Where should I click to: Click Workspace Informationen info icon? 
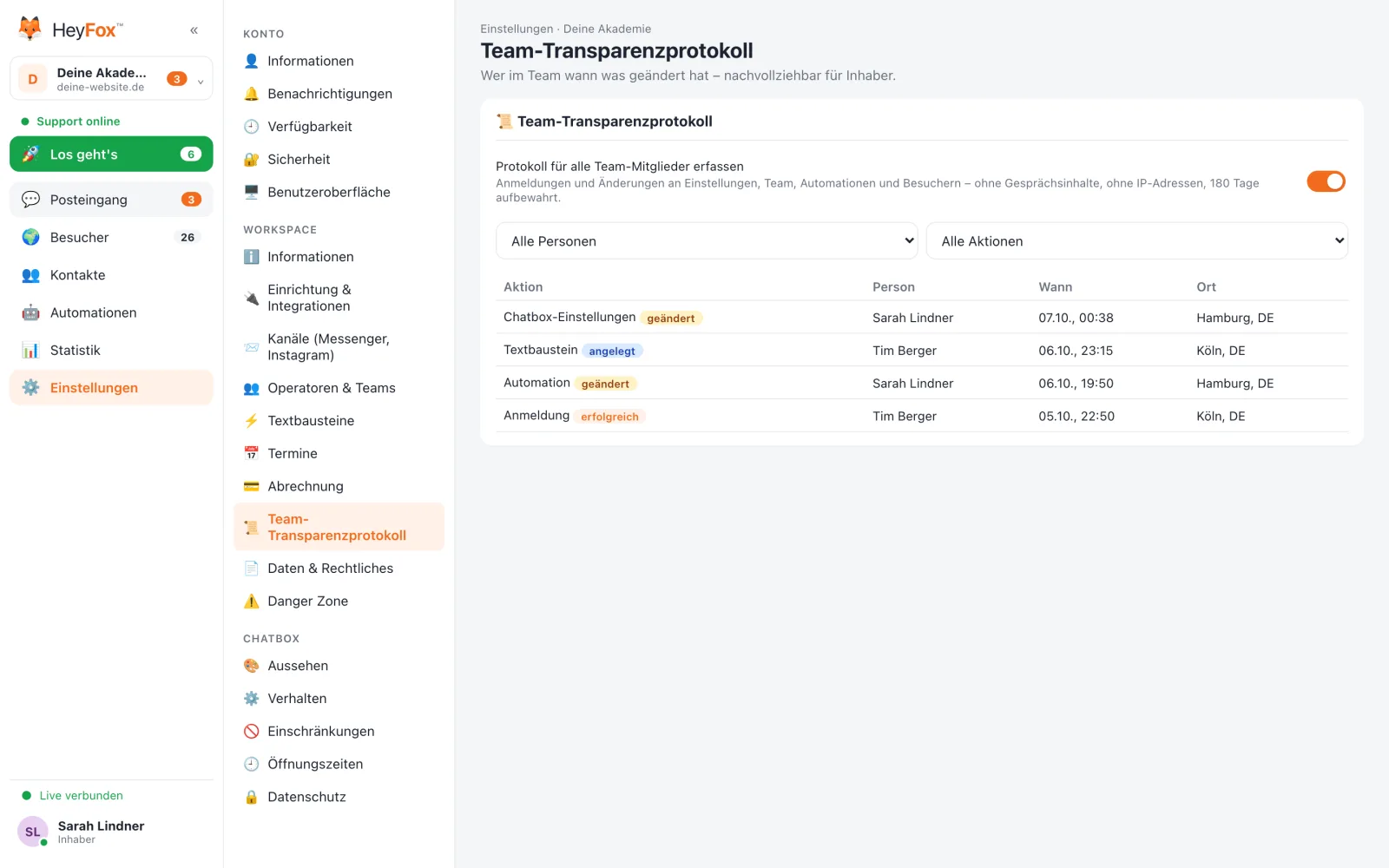click(251, 257)
